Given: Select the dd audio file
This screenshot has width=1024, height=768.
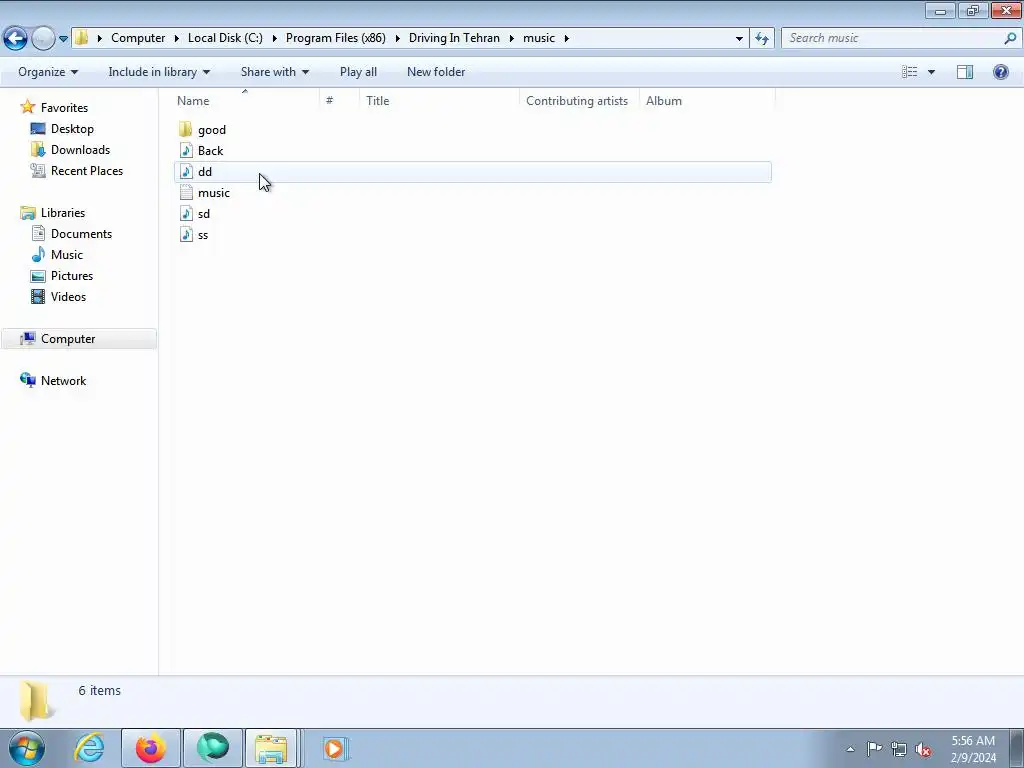Looking at the screenshot, I should click(473, 172).
